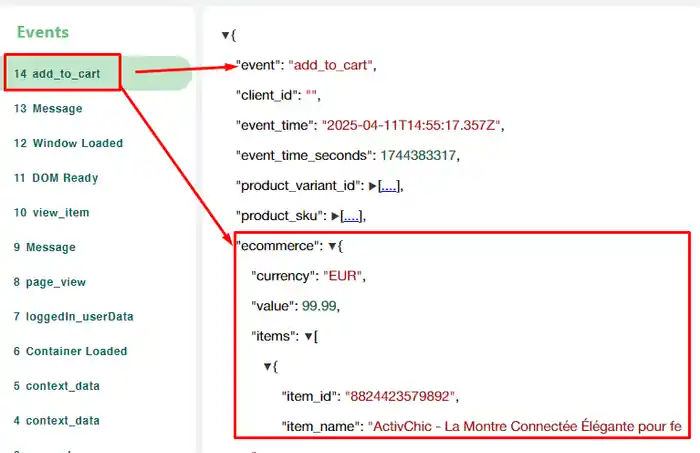Click the value 99.99
The width and height of the screenshot is (700, 453).
pyautogui.click(x=319, y=306)
